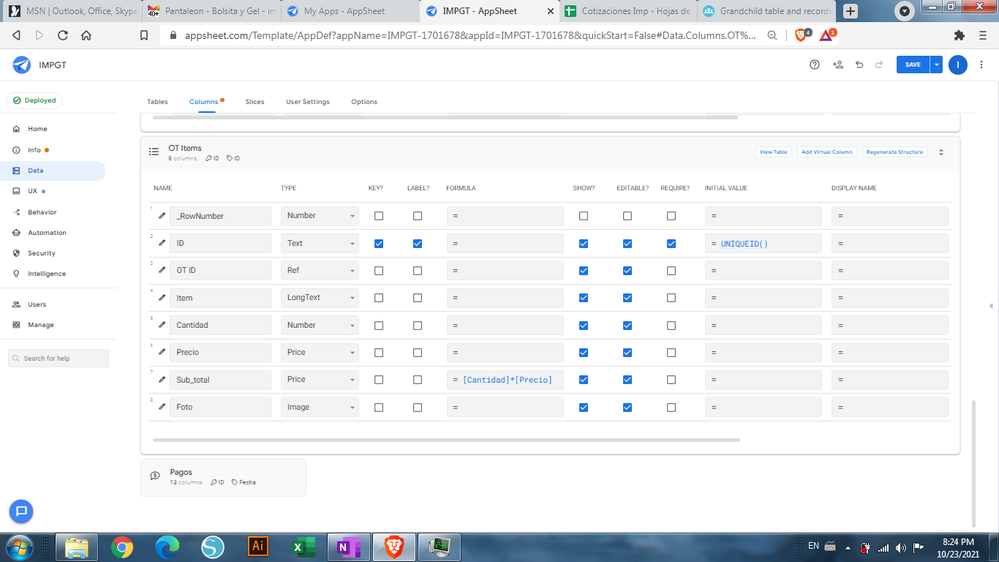The width and height of the screenshot is (999, 562).
Task: Click the Search for help field
Action: click(x=58, y=358)
